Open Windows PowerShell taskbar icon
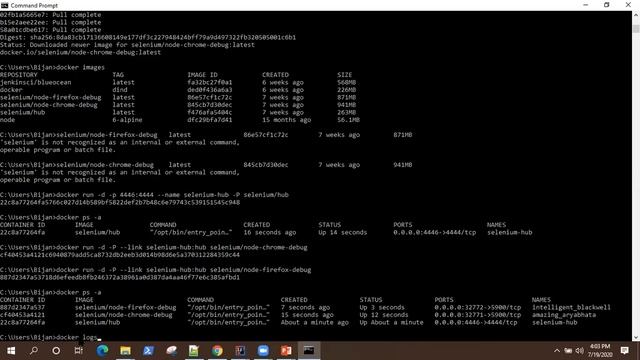The image size is (640, 360). click(148, 351)
